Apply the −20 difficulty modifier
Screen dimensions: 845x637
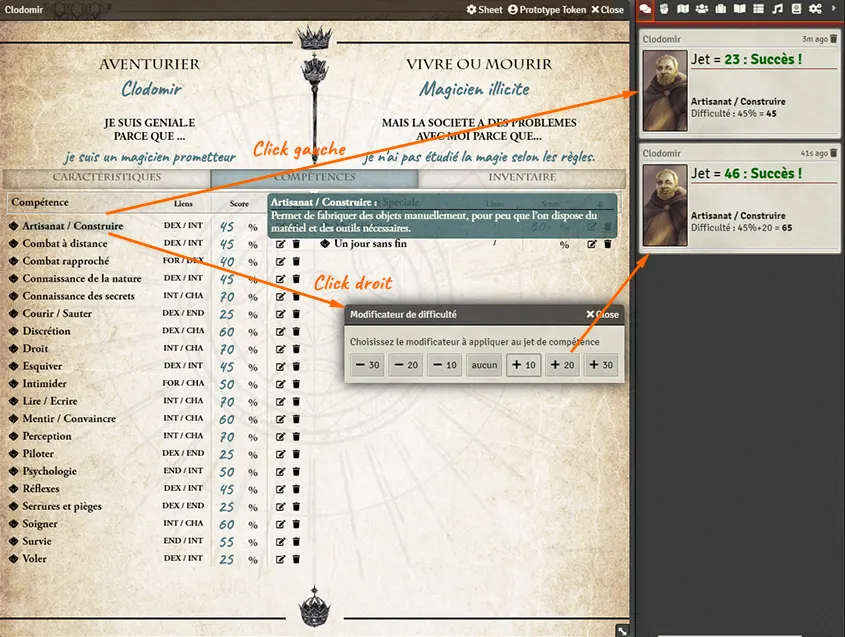click(406, 365)
